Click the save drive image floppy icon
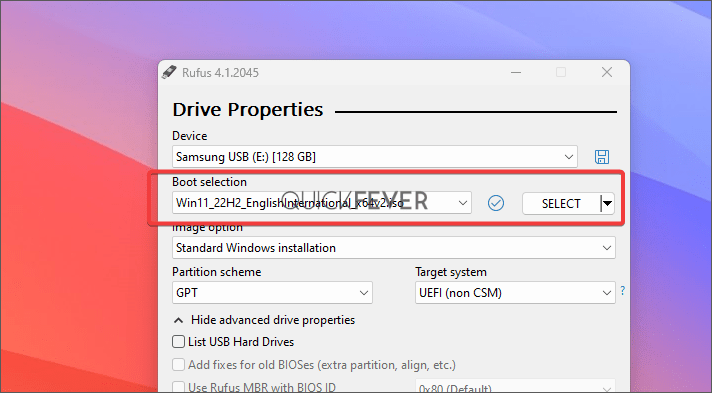 tap(602, 157)
